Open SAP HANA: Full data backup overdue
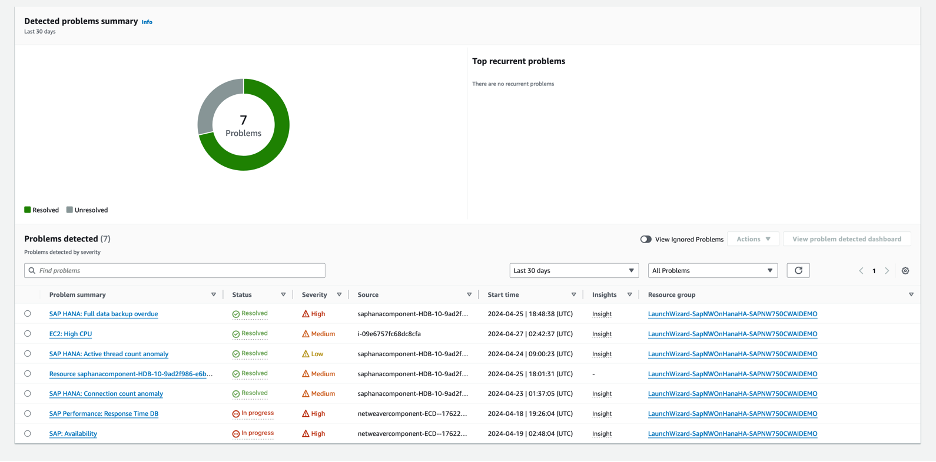The height and width of the screenshot is (462, 936). click(104, 314)
